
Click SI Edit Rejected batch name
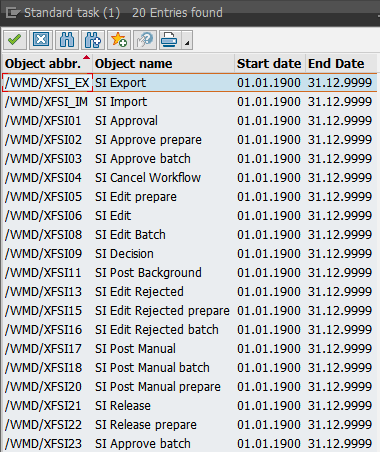point(157,330)
